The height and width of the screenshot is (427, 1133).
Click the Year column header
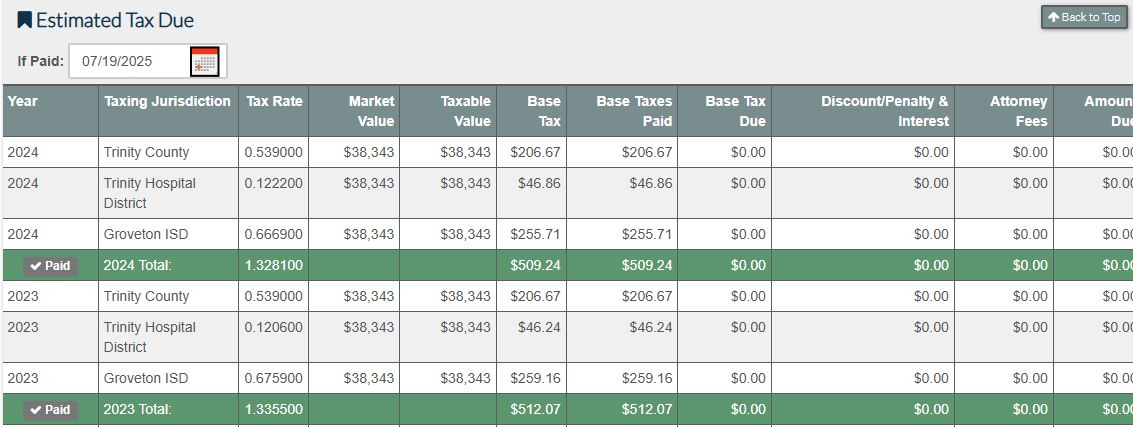pyautogui.click(x=23, y=101)
